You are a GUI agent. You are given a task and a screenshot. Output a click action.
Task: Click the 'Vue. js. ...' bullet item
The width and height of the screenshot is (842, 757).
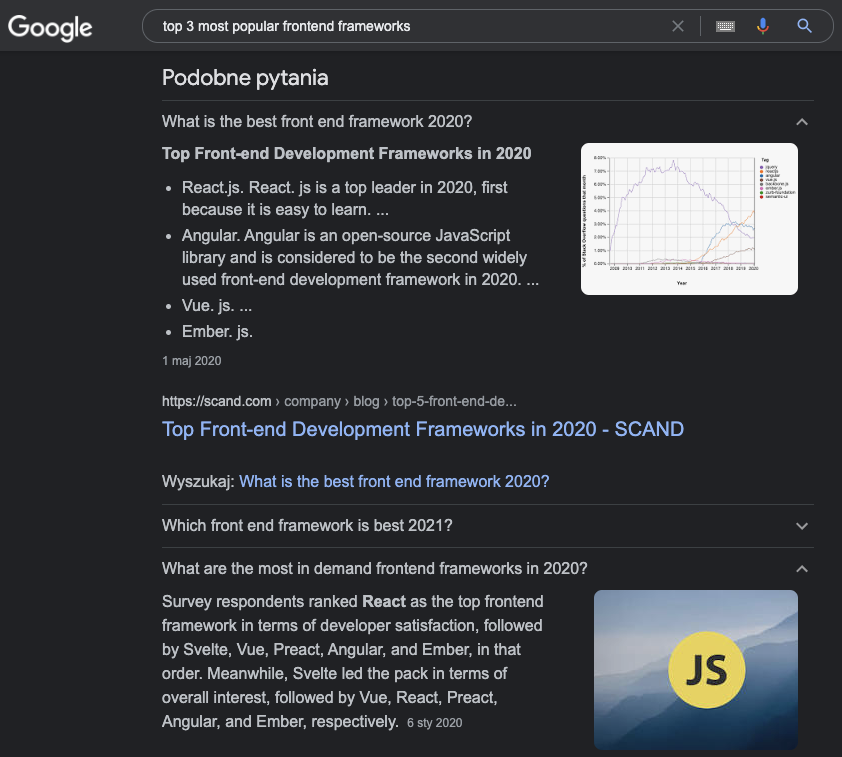pyautogui.click(x=216, y=305)
